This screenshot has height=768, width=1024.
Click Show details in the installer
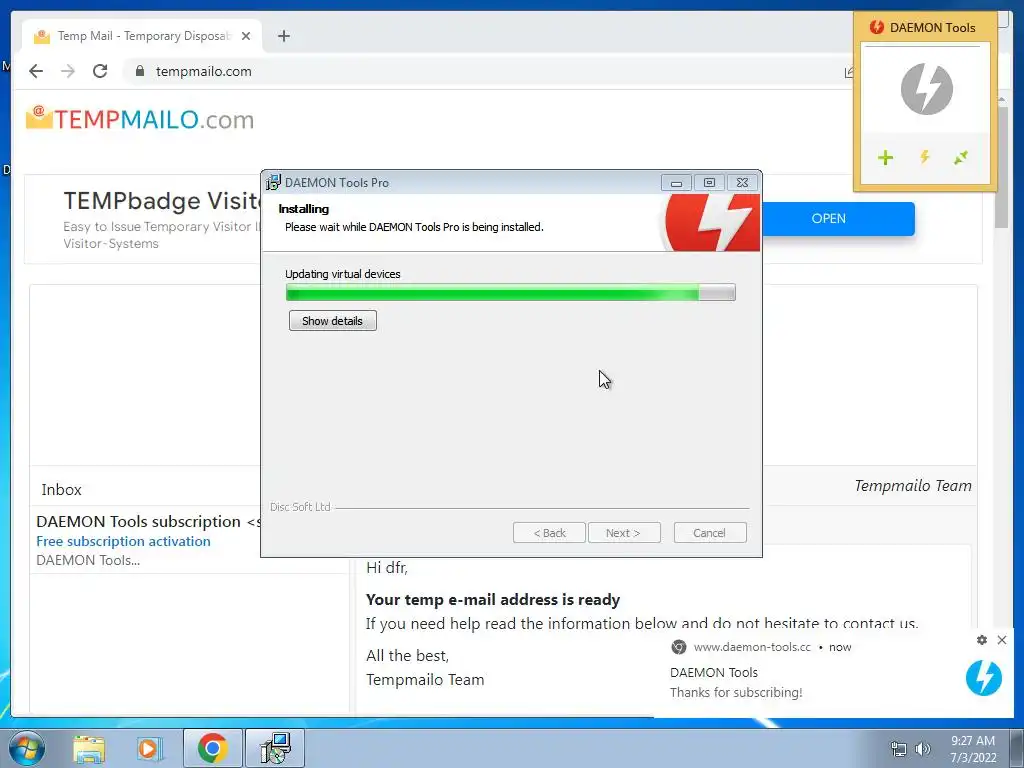pos(332,321)
